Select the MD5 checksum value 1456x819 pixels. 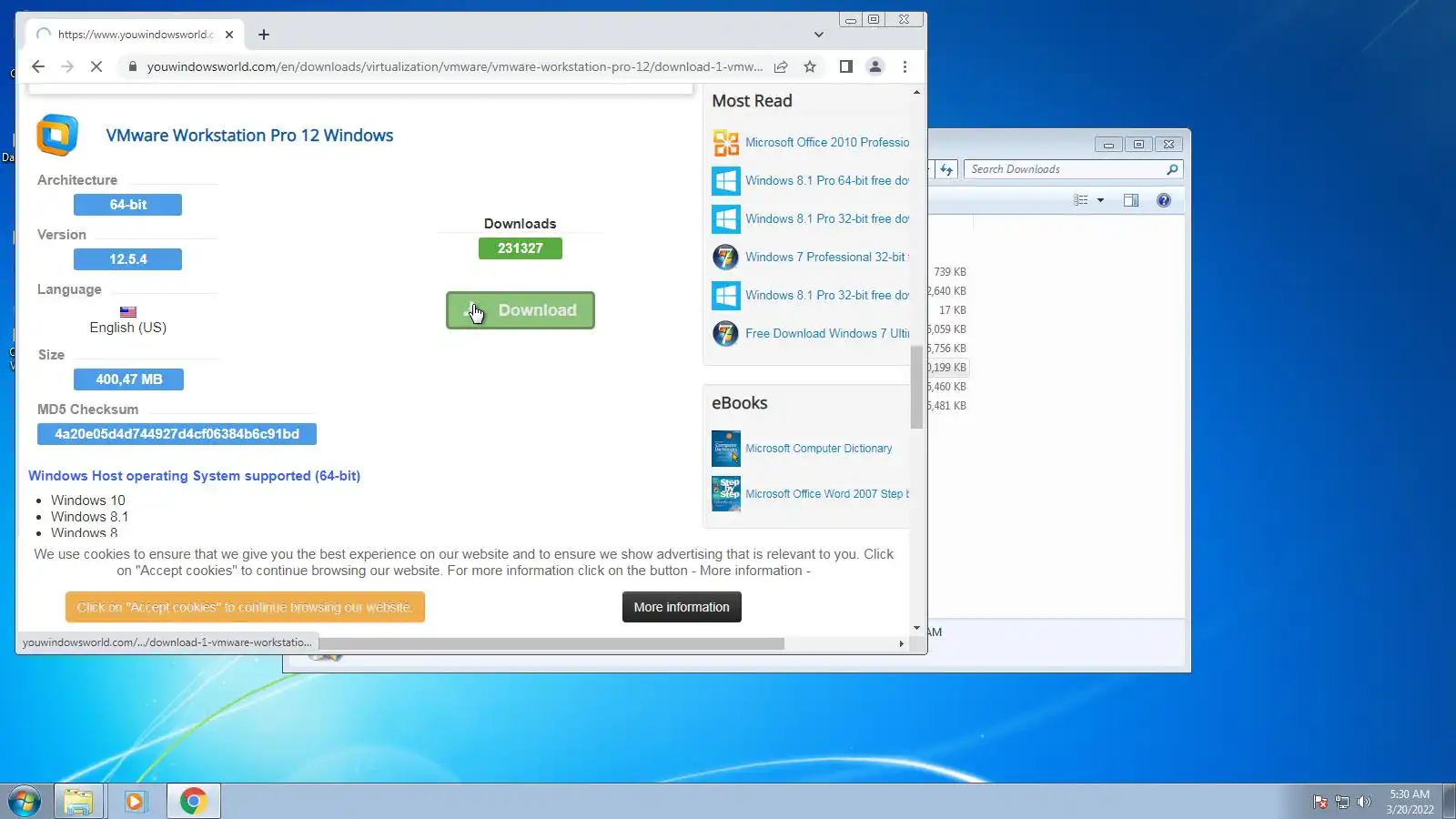coord(177,434)
